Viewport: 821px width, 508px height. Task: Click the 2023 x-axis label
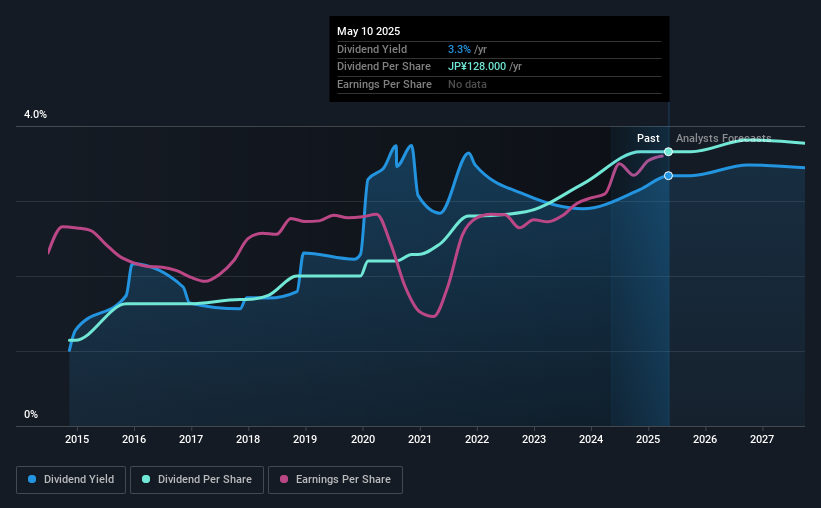pos(534,439)
